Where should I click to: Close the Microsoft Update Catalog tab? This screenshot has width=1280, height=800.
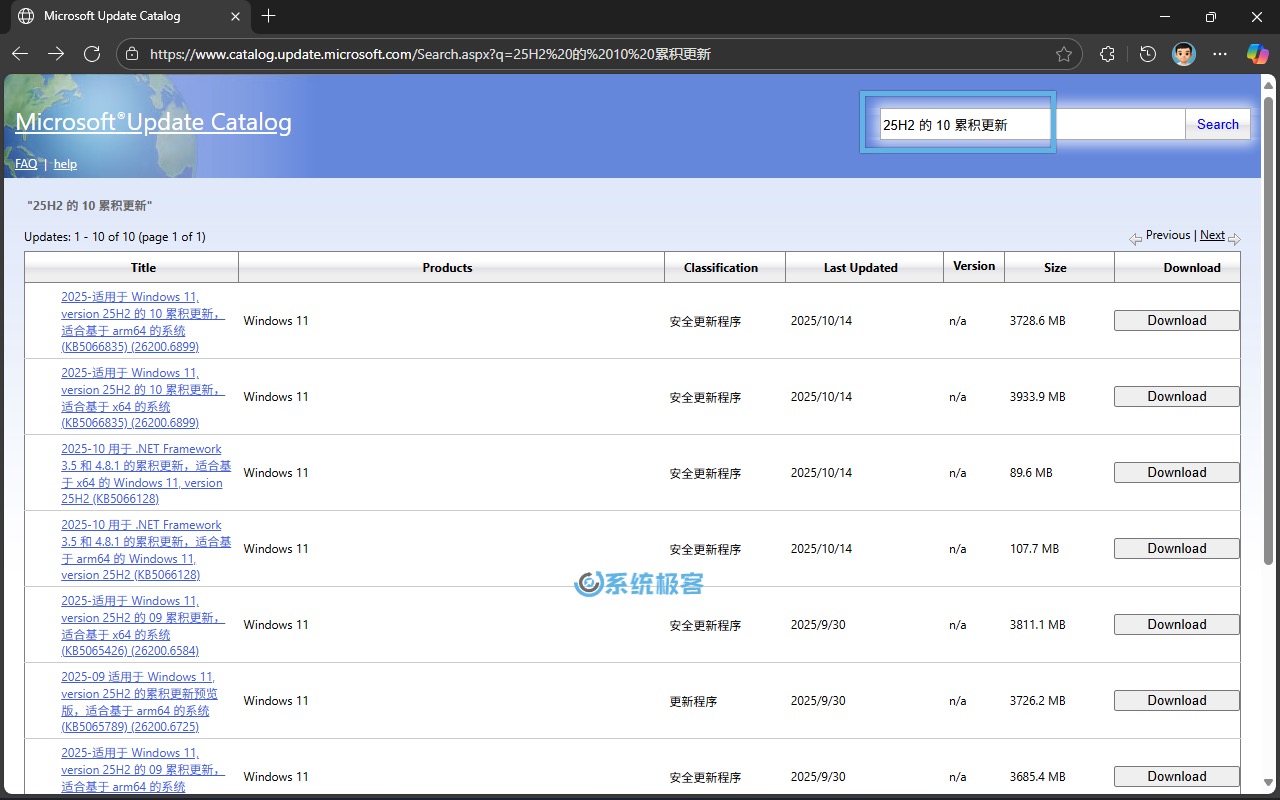(236, 16)
